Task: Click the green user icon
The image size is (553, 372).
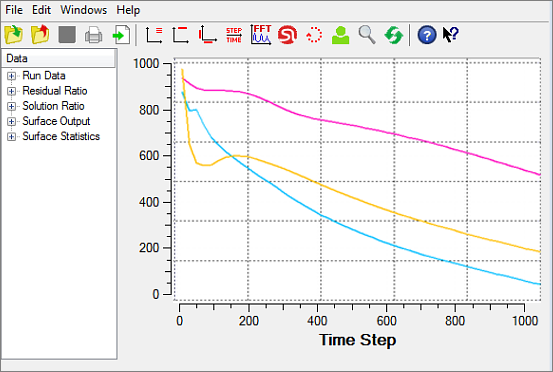Action: click(340, 35)
